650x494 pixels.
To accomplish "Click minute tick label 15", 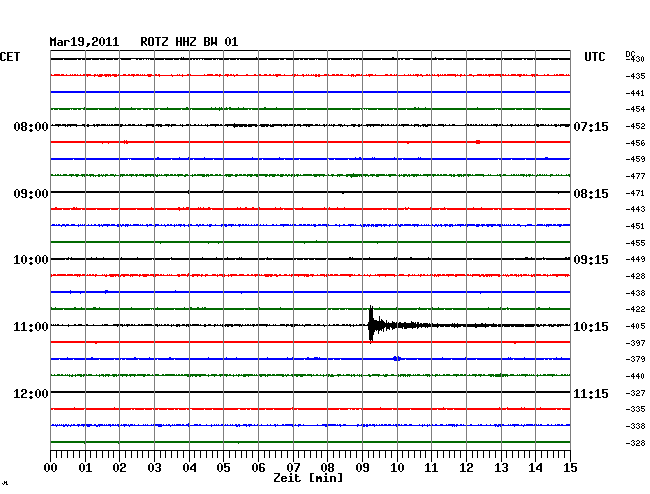I will click(x=570, y=468).
